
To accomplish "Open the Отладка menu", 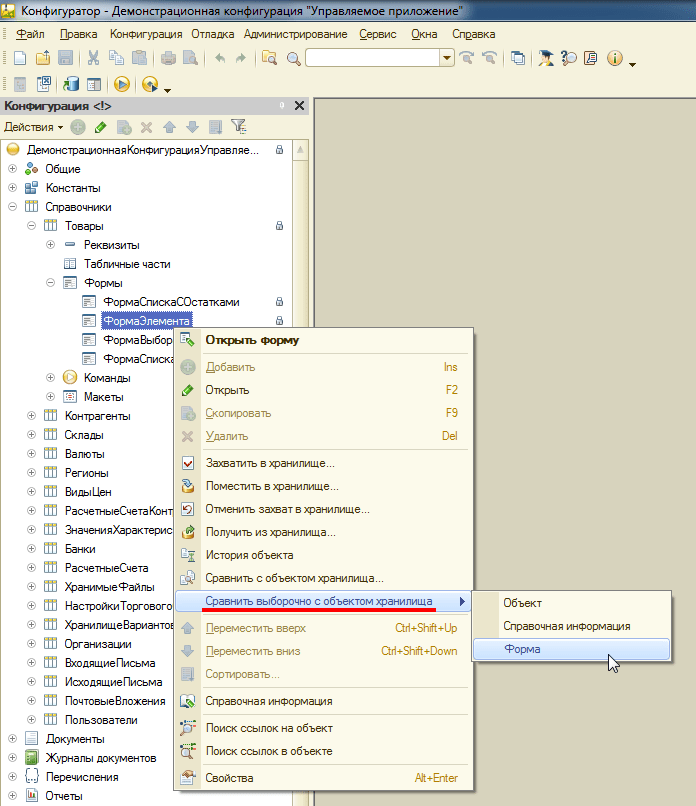I will [x=212, y=34].
